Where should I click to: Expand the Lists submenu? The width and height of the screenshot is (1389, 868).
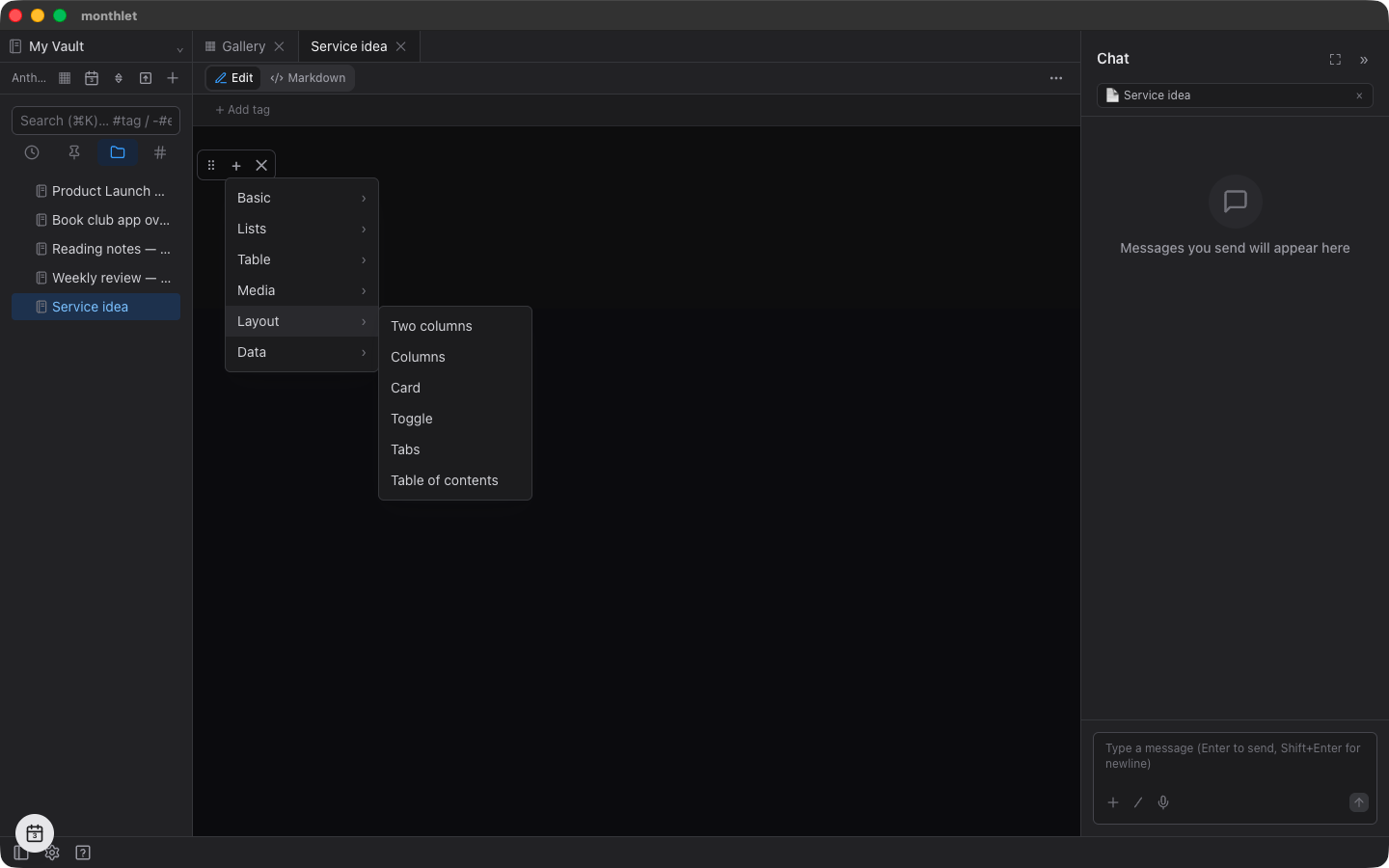pos(302,229)
